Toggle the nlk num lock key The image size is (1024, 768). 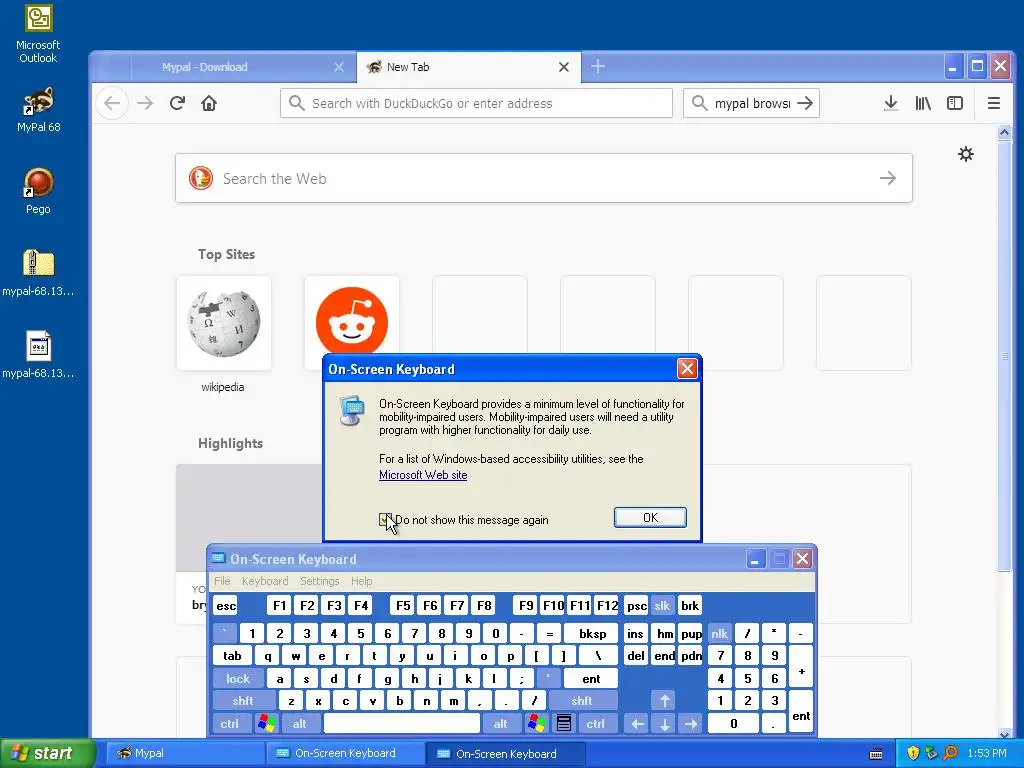click(719, 633)
